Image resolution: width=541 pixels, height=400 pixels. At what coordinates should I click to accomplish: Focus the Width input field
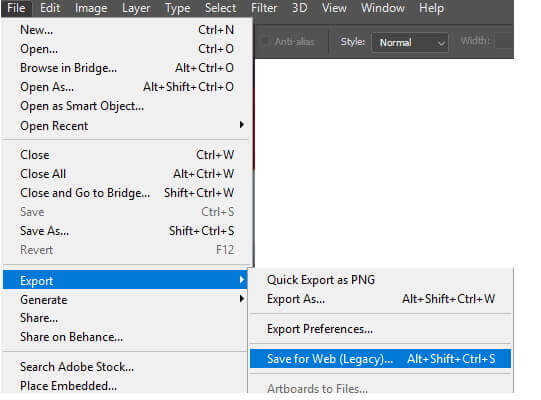504,41
